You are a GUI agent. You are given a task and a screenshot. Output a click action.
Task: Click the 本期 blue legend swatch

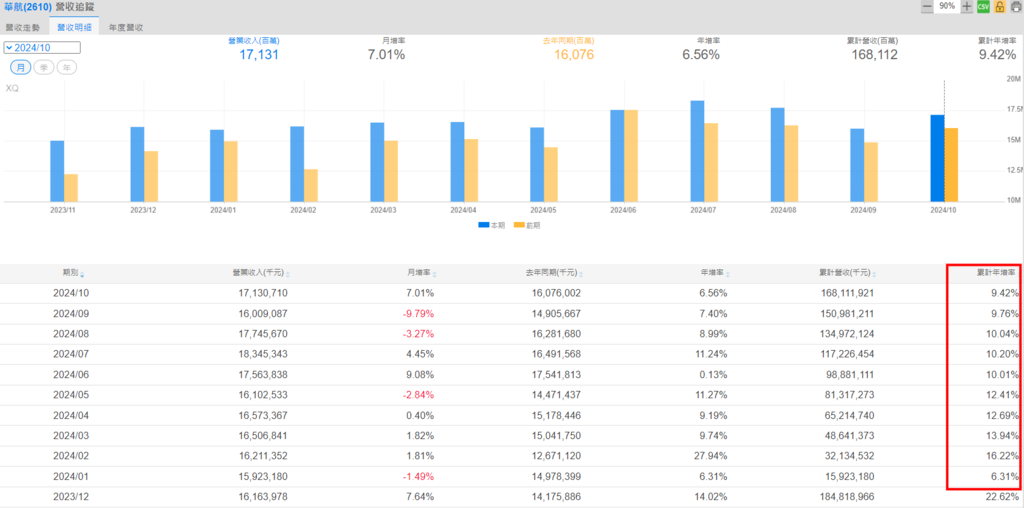coord(484,225)
